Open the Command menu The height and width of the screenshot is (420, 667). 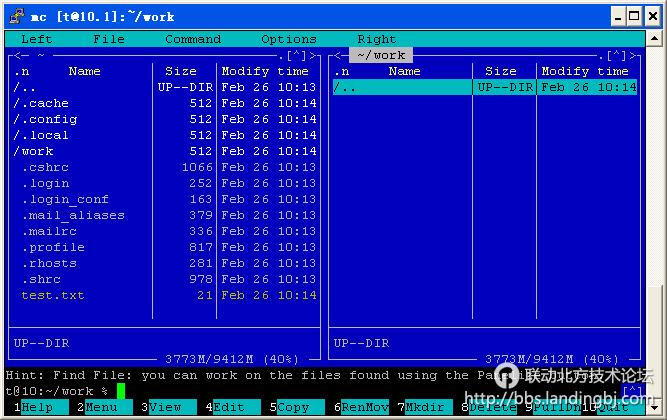point(193,39)
